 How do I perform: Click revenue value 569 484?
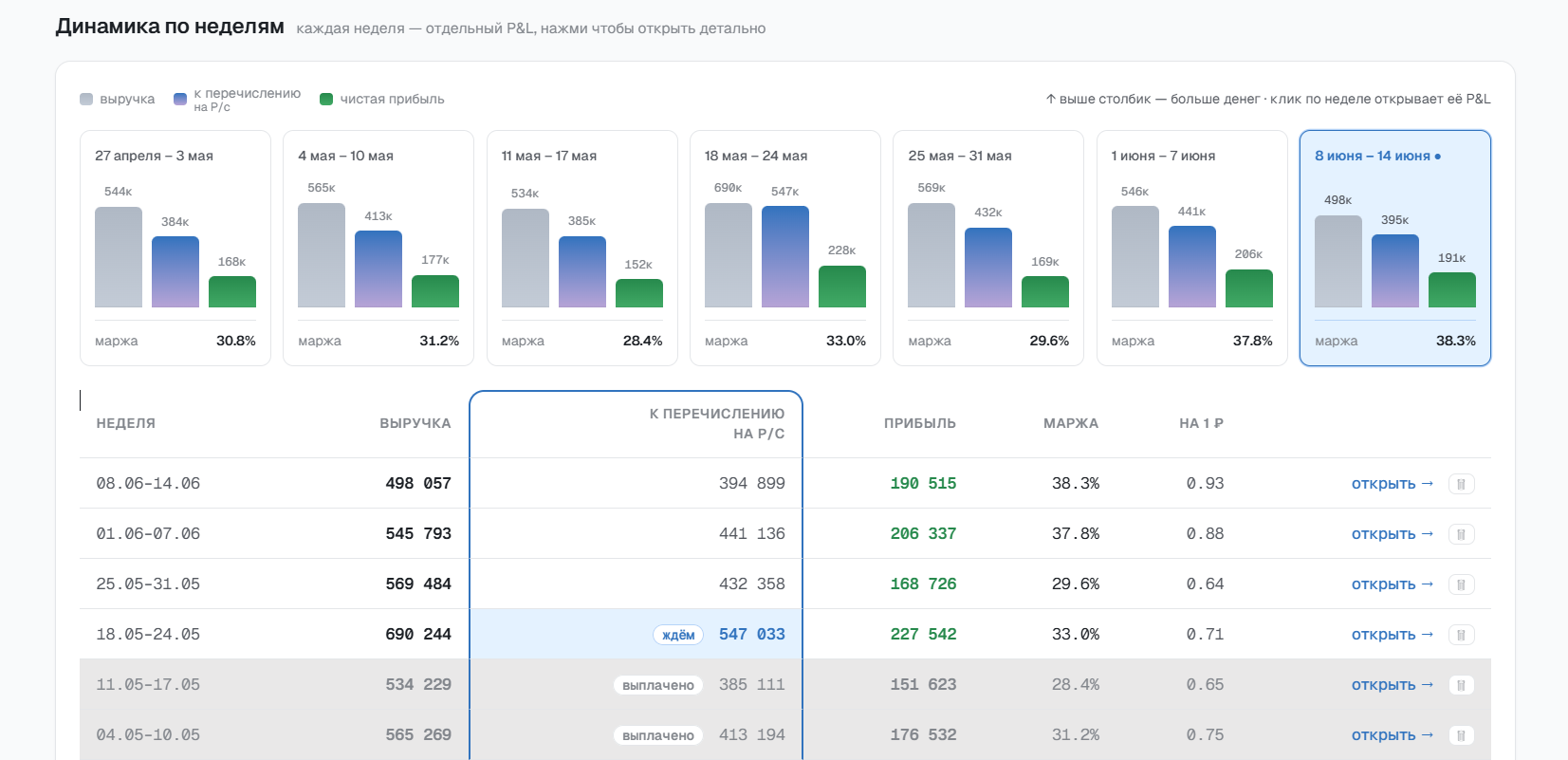point(418,584)
